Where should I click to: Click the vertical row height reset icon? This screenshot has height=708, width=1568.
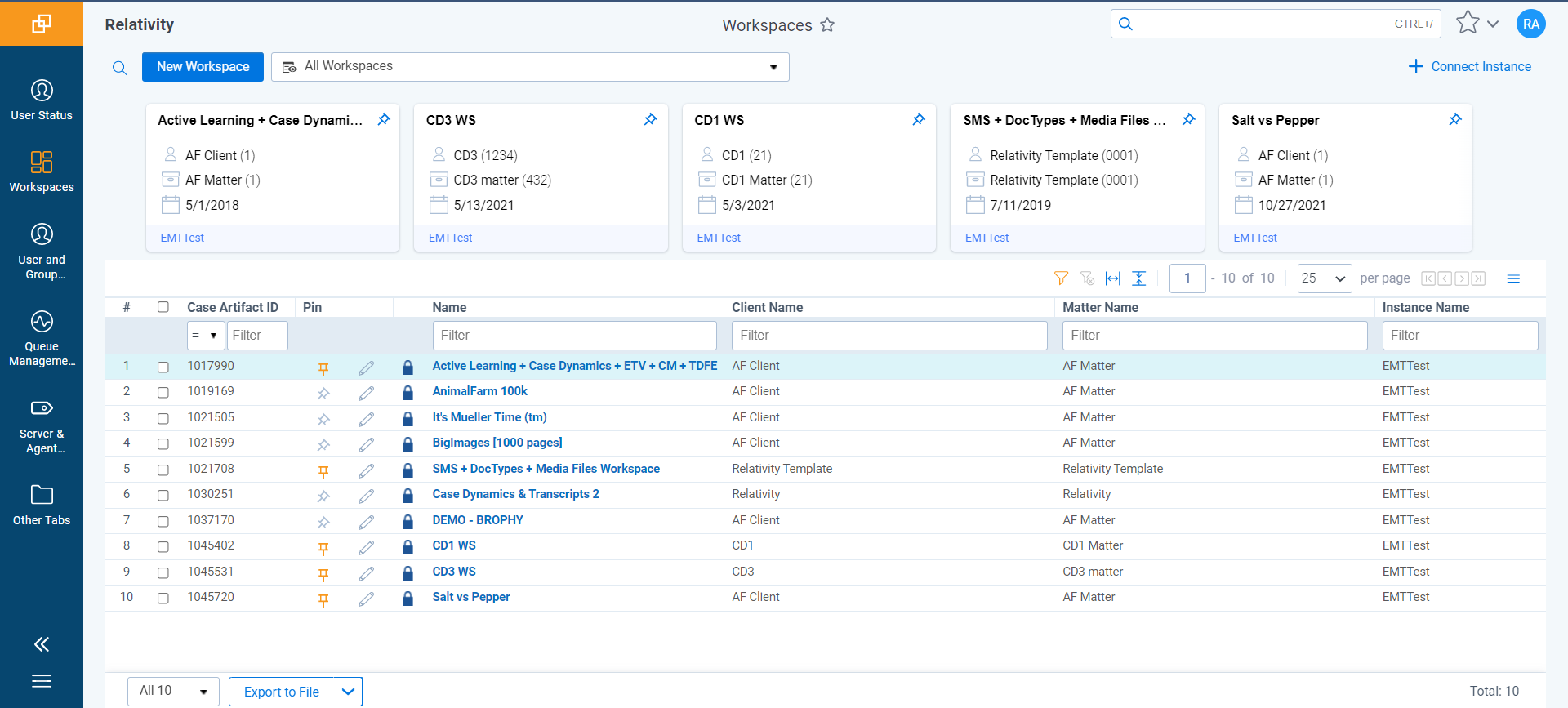pos(1138,278)
